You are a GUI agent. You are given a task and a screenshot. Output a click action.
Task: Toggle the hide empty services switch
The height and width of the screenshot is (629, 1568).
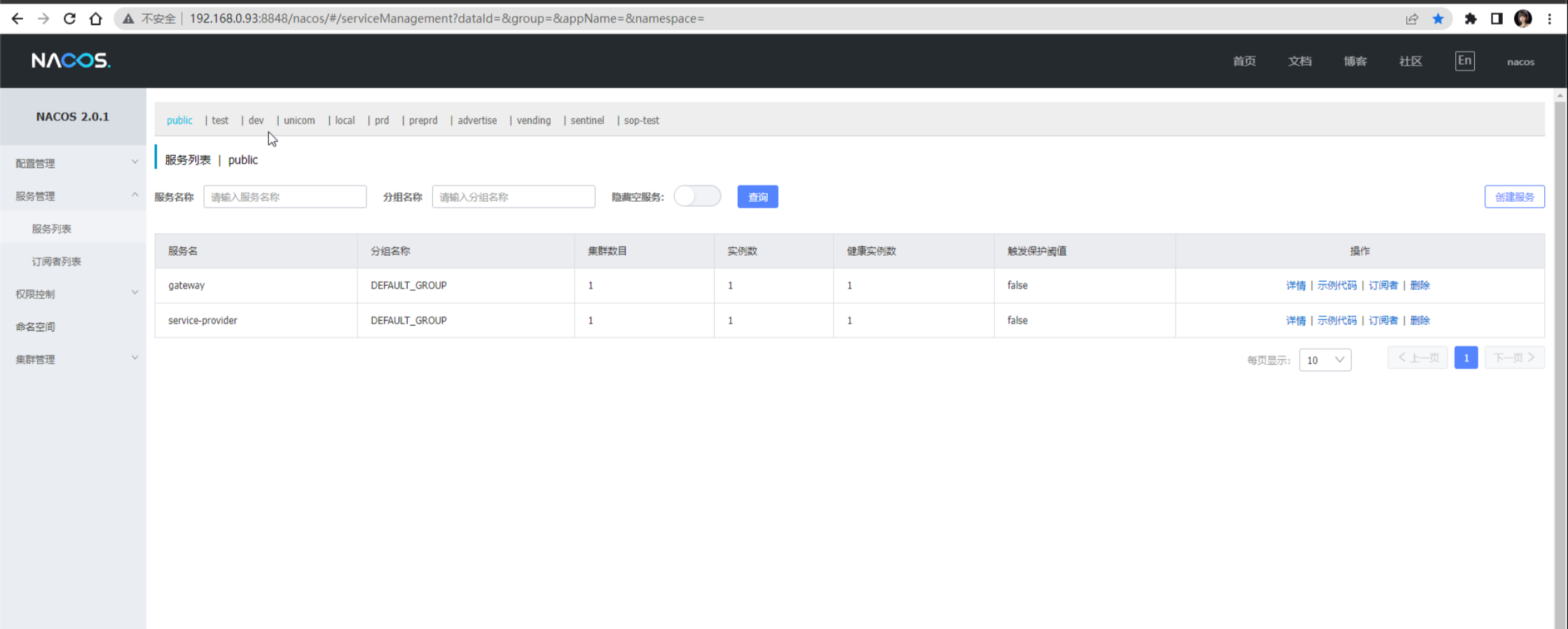[x=697, y=196]
